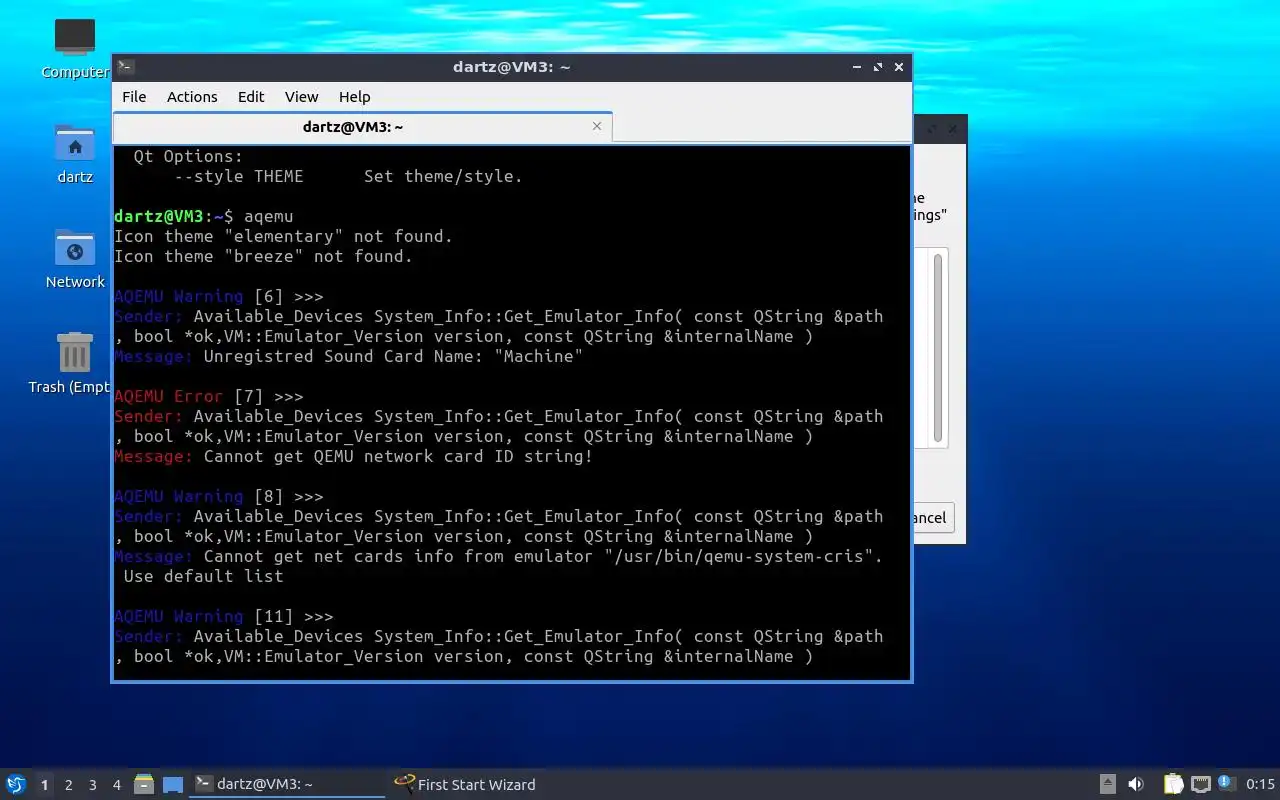This screenshot has height=800, width=1280.
Task: Switch to workspace 3 in pager
Action: [x=92, y=785]
